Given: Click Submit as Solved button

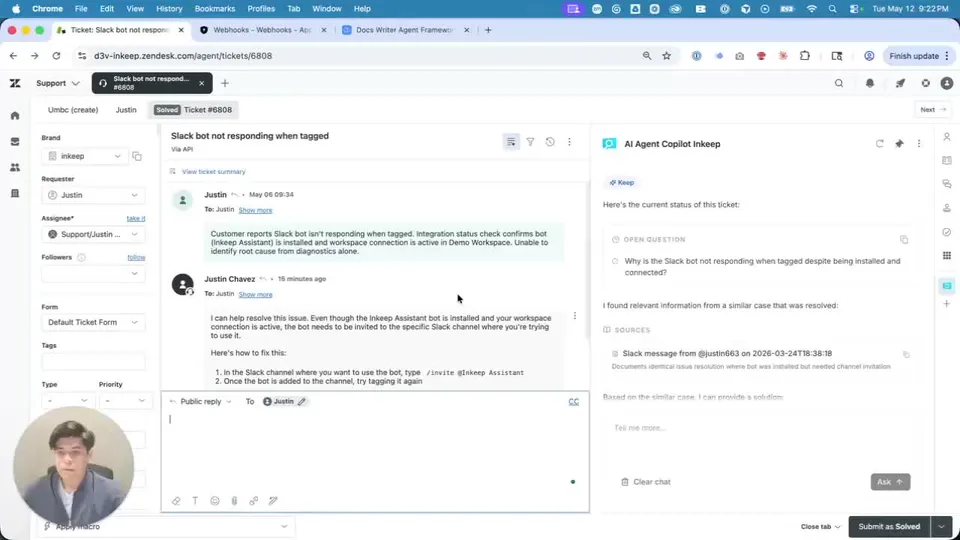Looking at the screenshot, I should tap(889, 527).
